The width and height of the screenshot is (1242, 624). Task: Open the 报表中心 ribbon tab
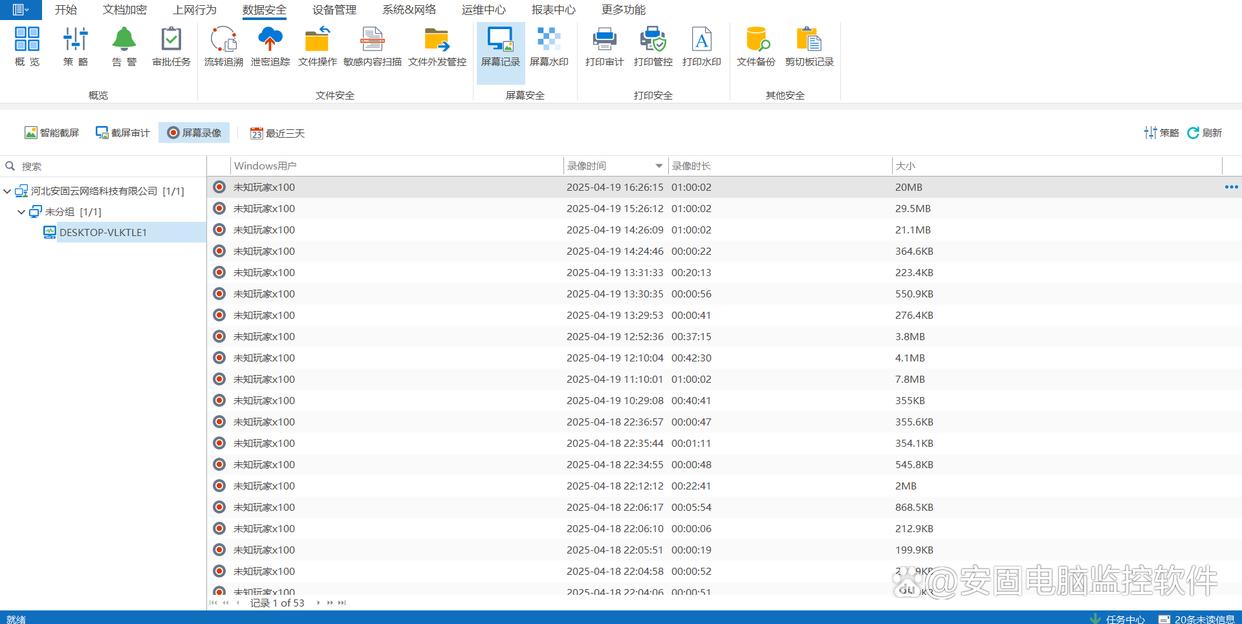pos(553,10)
